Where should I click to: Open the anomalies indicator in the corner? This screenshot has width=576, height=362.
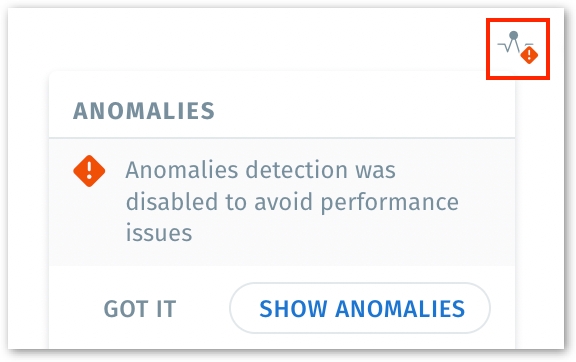tap(518, 48)
